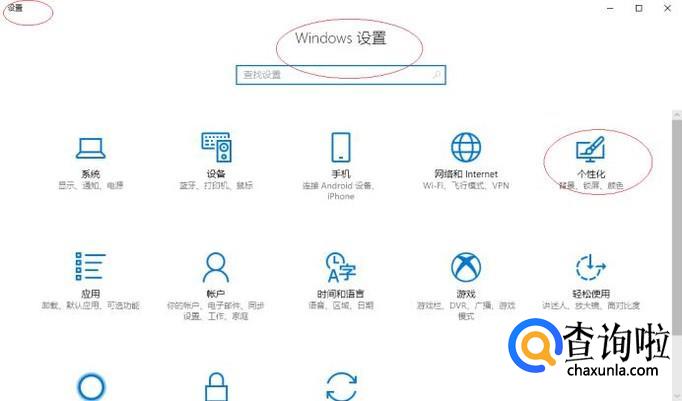Open the 设备 (Devices) keyboard-speaker icon

tap(216, 147)
